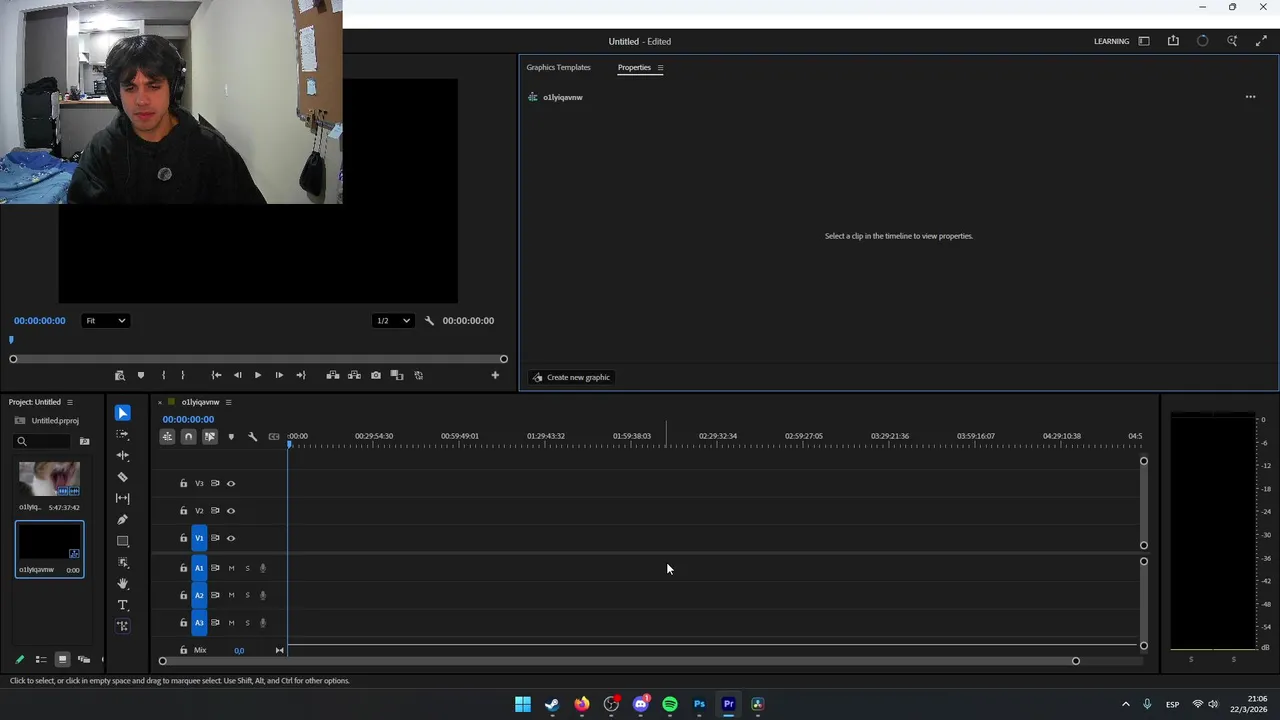Toggle track targeting for A3
This screenshot has height=720, width=1280.
pos(199,623)
